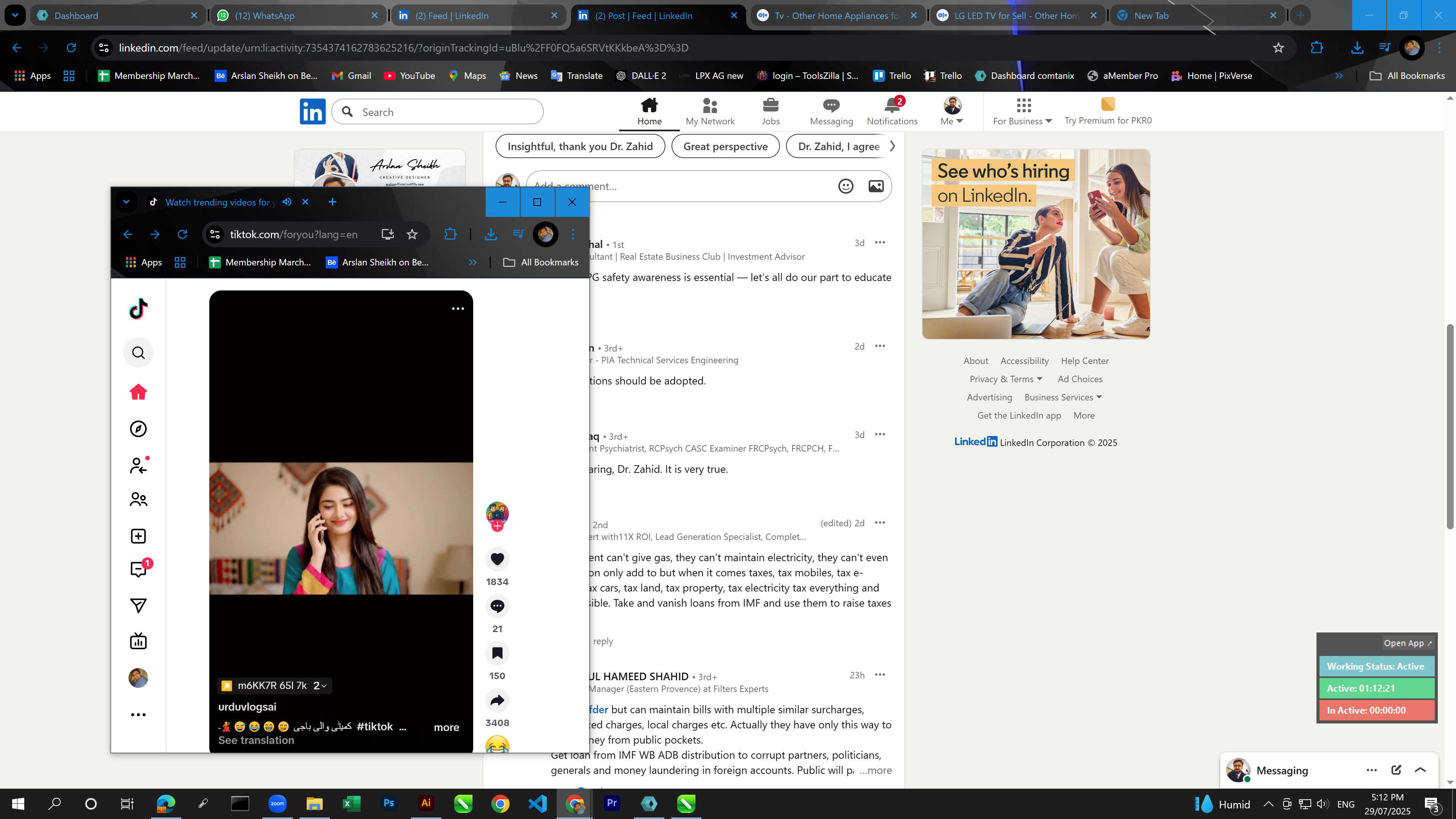Expand the Privacy & Terms dropdown
The image size is (1456, 819).
point(1006,379)
